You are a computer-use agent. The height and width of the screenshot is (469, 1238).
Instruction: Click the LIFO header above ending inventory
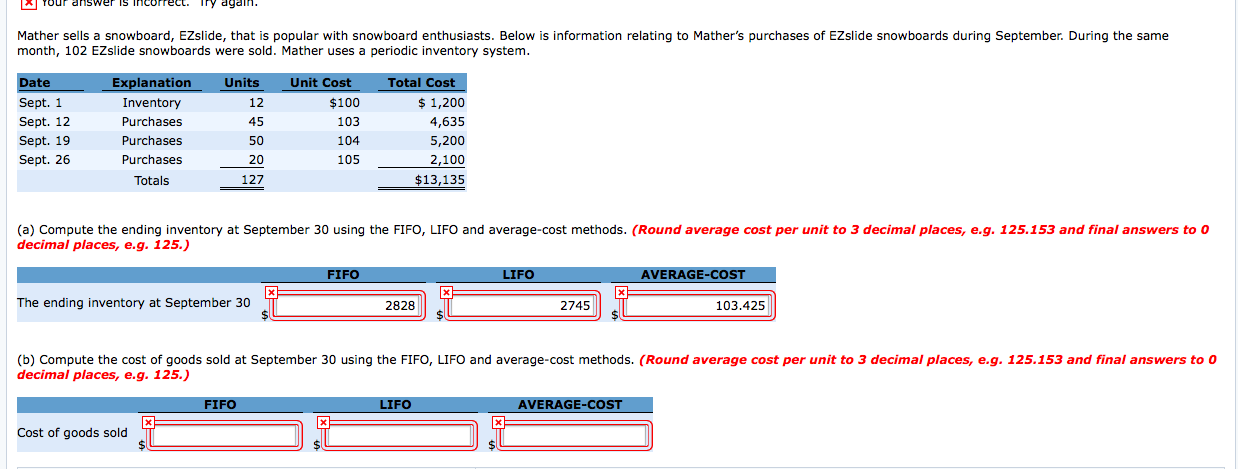[x=518, y=275]
